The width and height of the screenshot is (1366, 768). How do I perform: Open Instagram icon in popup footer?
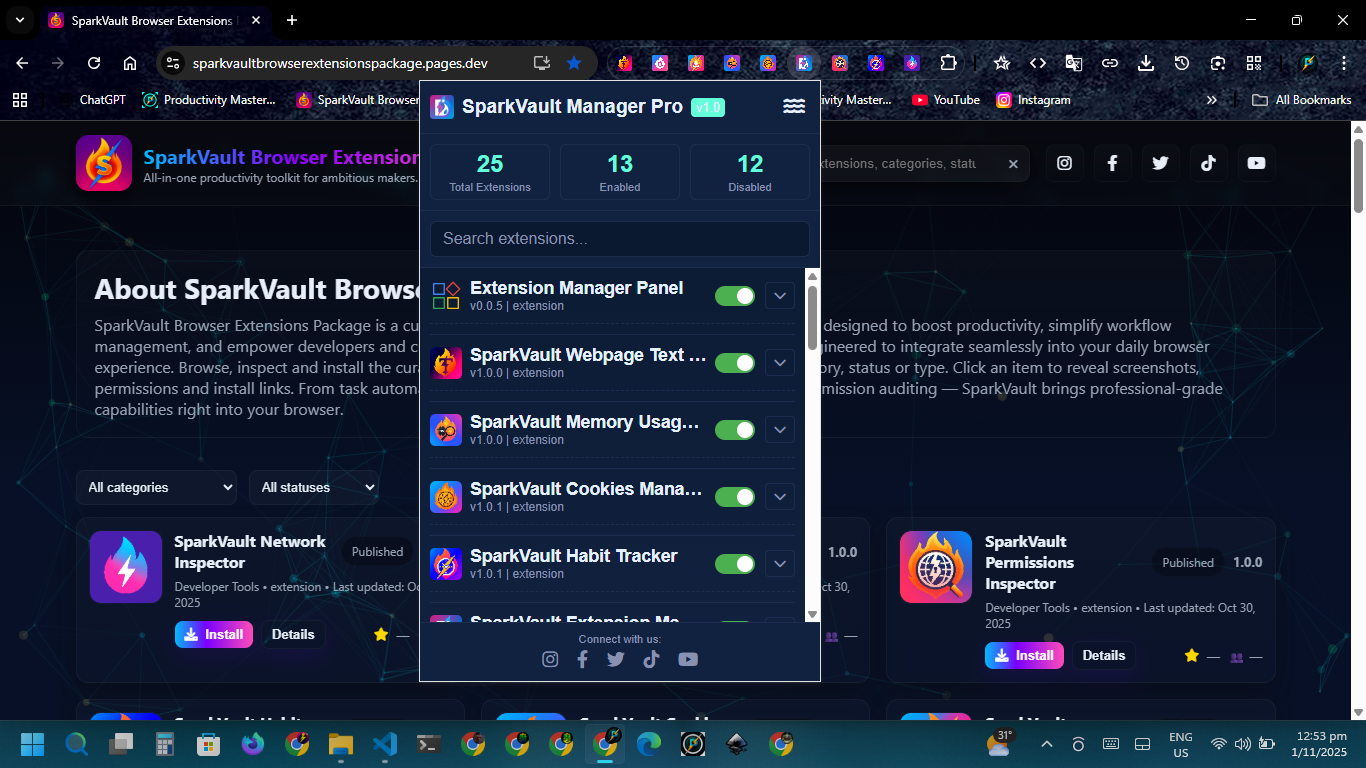[x=550, y=659]
